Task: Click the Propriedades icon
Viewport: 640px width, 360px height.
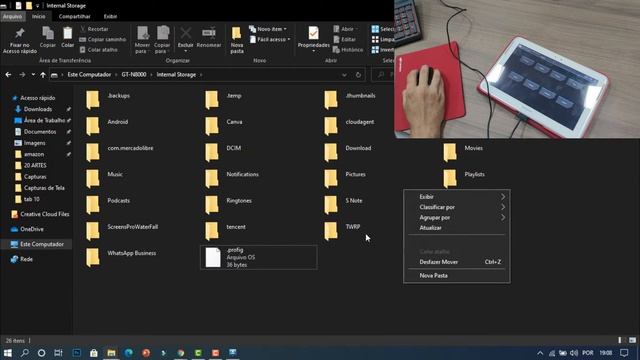Action: [313, 33]
